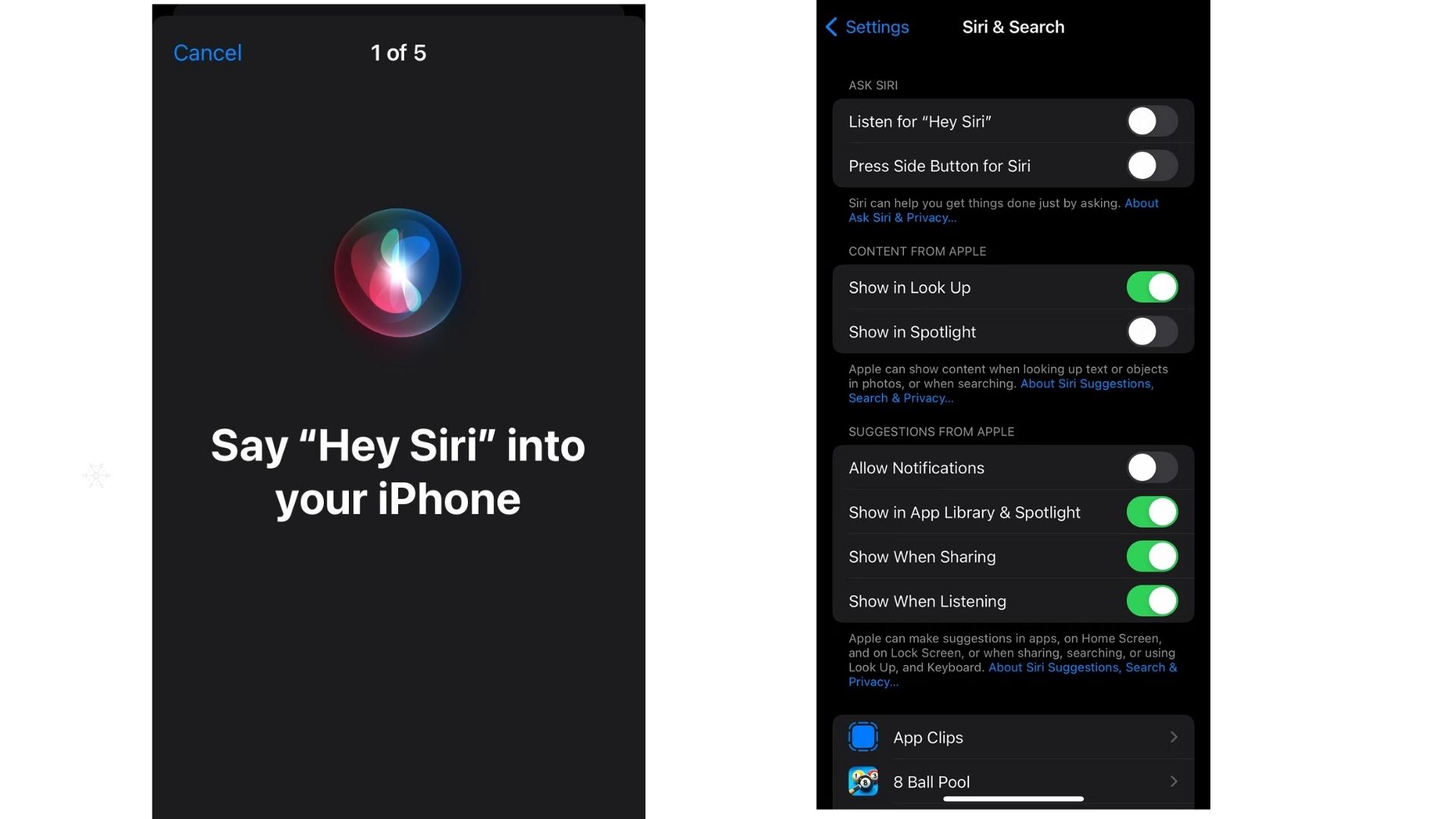Viewport: 1456px width, 819px height.
Task: Disable Allow Notifications for Suggestions
Action: [x=1150, y=467]
